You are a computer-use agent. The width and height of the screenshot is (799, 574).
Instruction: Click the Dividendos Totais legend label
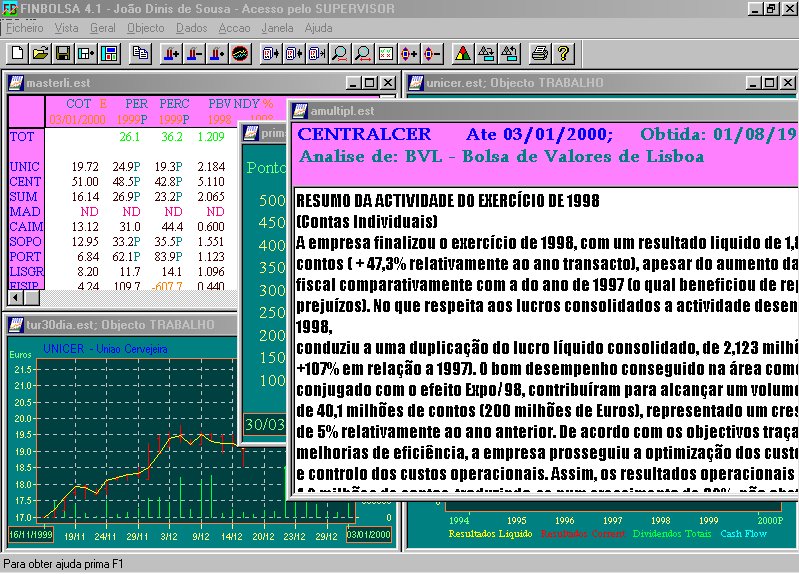672,534
